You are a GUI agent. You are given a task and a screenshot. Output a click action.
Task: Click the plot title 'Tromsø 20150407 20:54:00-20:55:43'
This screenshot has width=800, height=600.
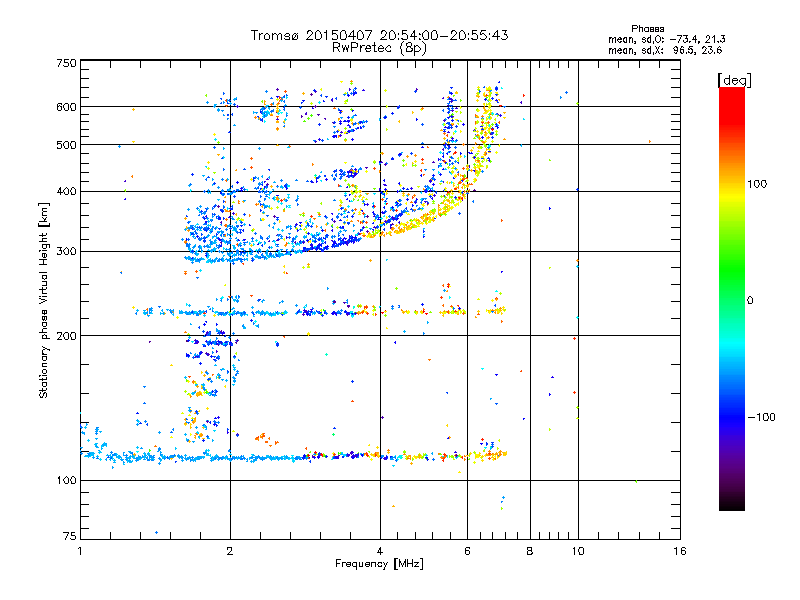[379, 35]
